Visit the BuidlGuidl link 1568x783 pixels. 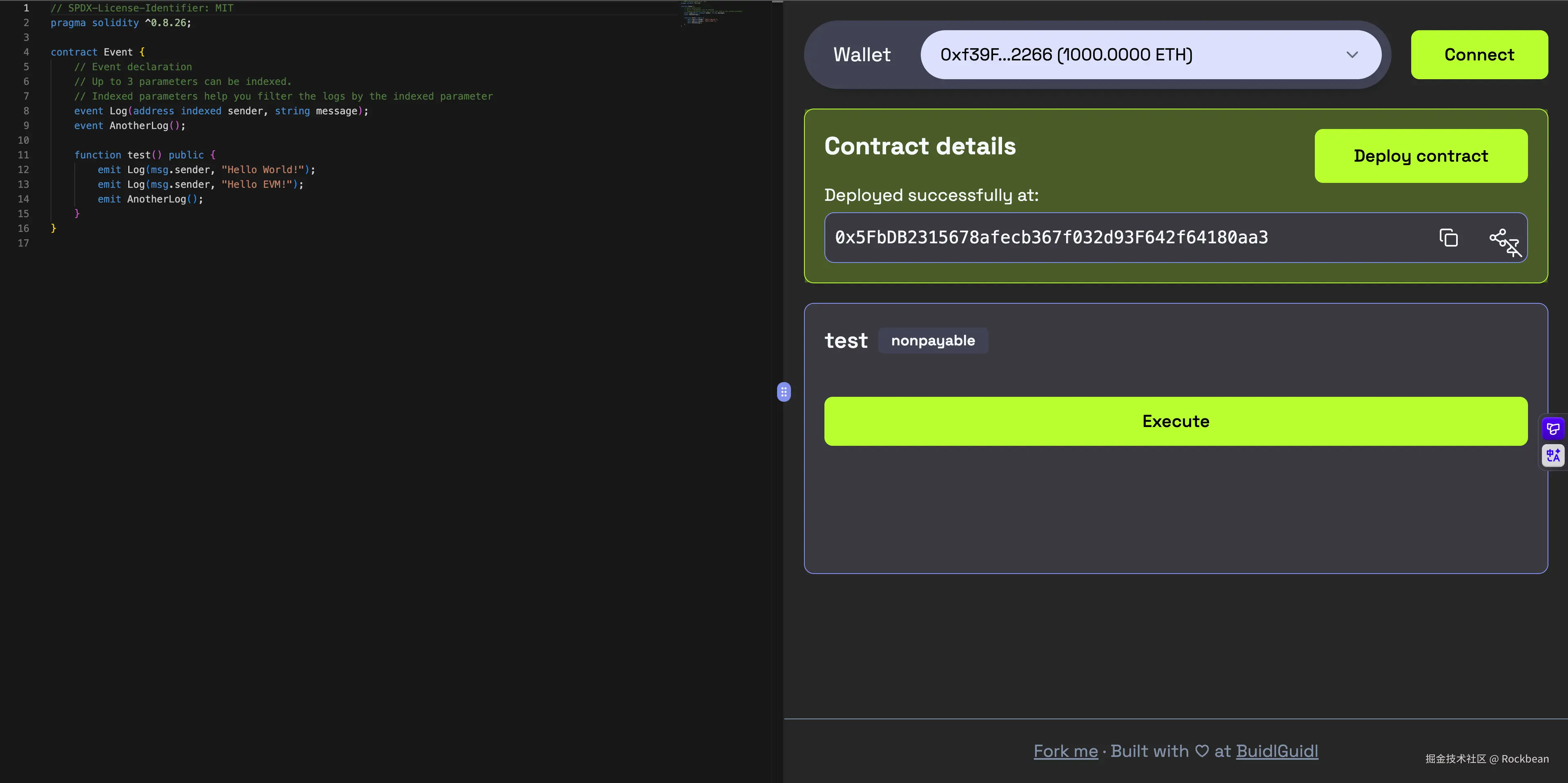point(1277,751)
